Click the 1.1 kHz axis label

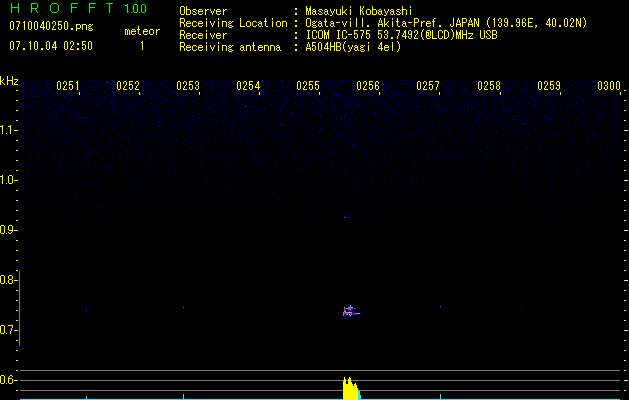(8, 130)
